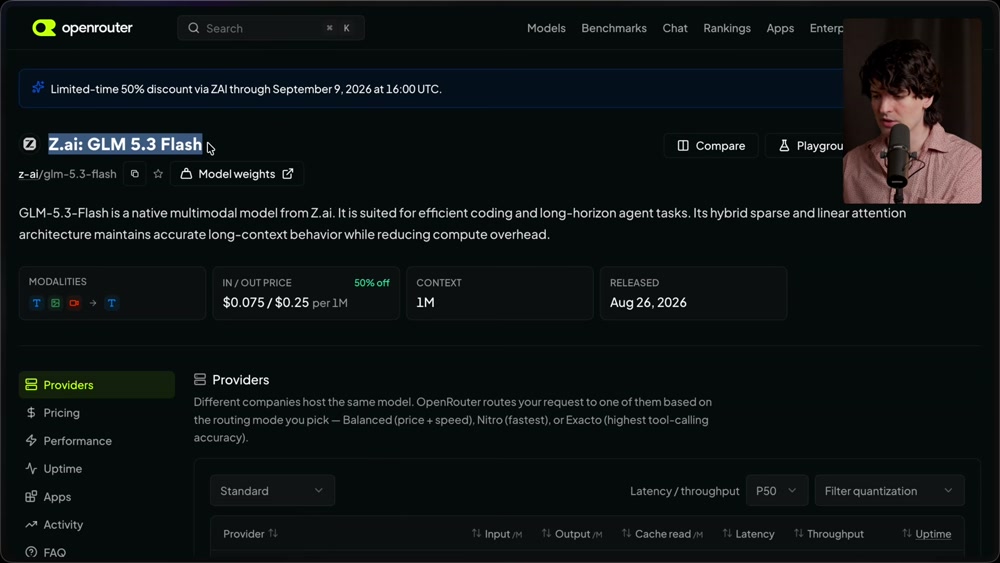Click the Z.ai: GLM 5.3 Flash title
Image resolution: width=1000 pixels, height=563 pixels.
tap(125, 144)
